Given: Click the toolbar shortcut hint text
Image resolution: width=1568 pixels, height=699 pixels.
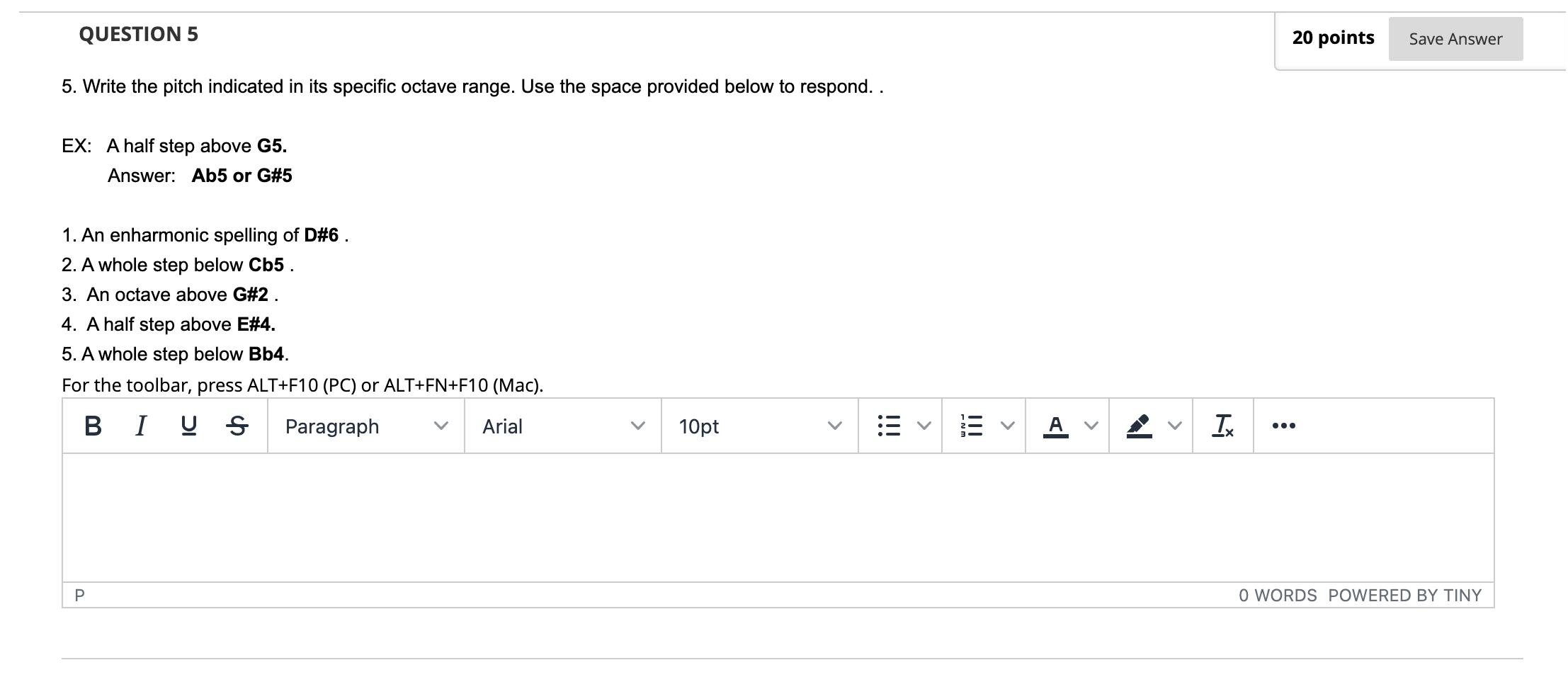Looking at the screenshot, I should [x=302, y=385].
